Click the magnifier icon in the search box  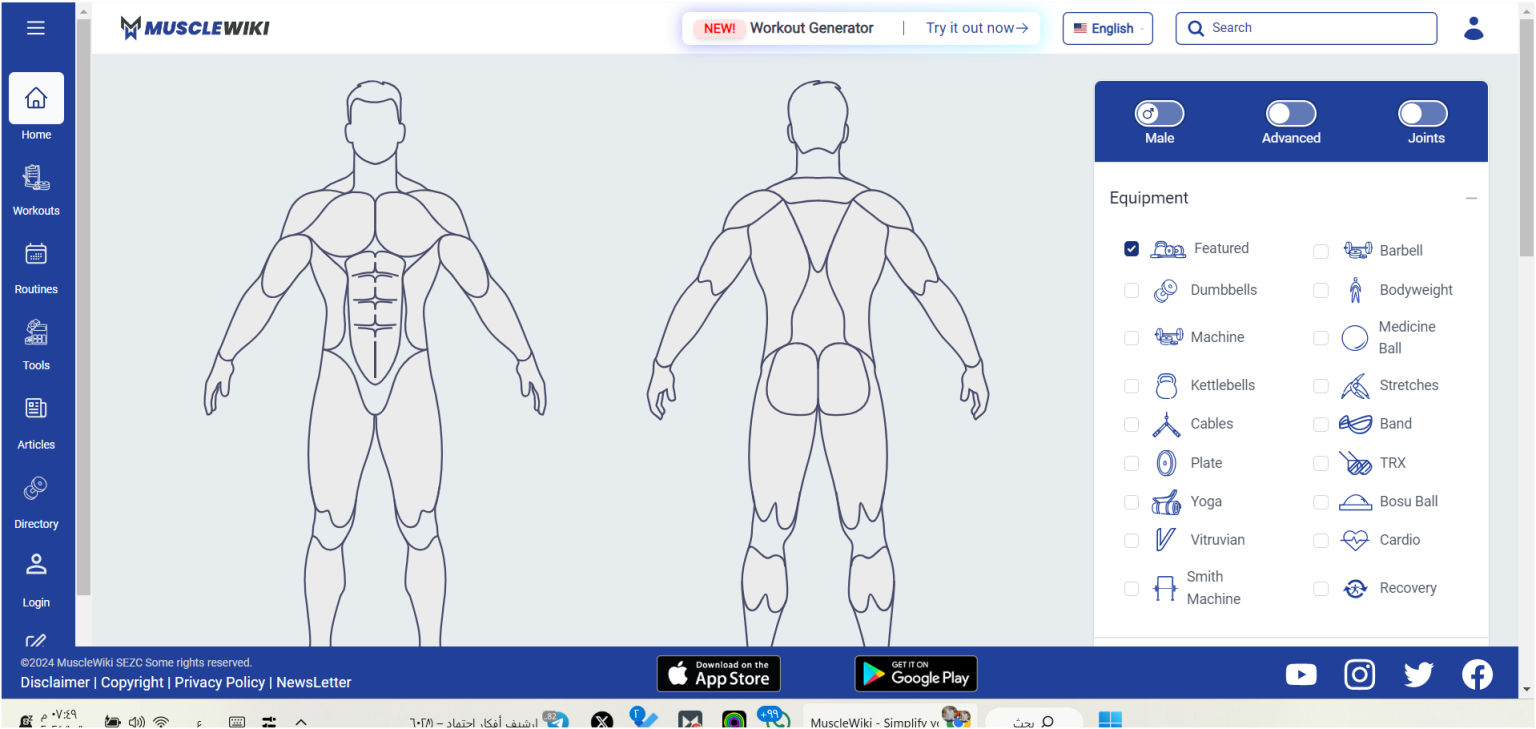click(1195, 28)
